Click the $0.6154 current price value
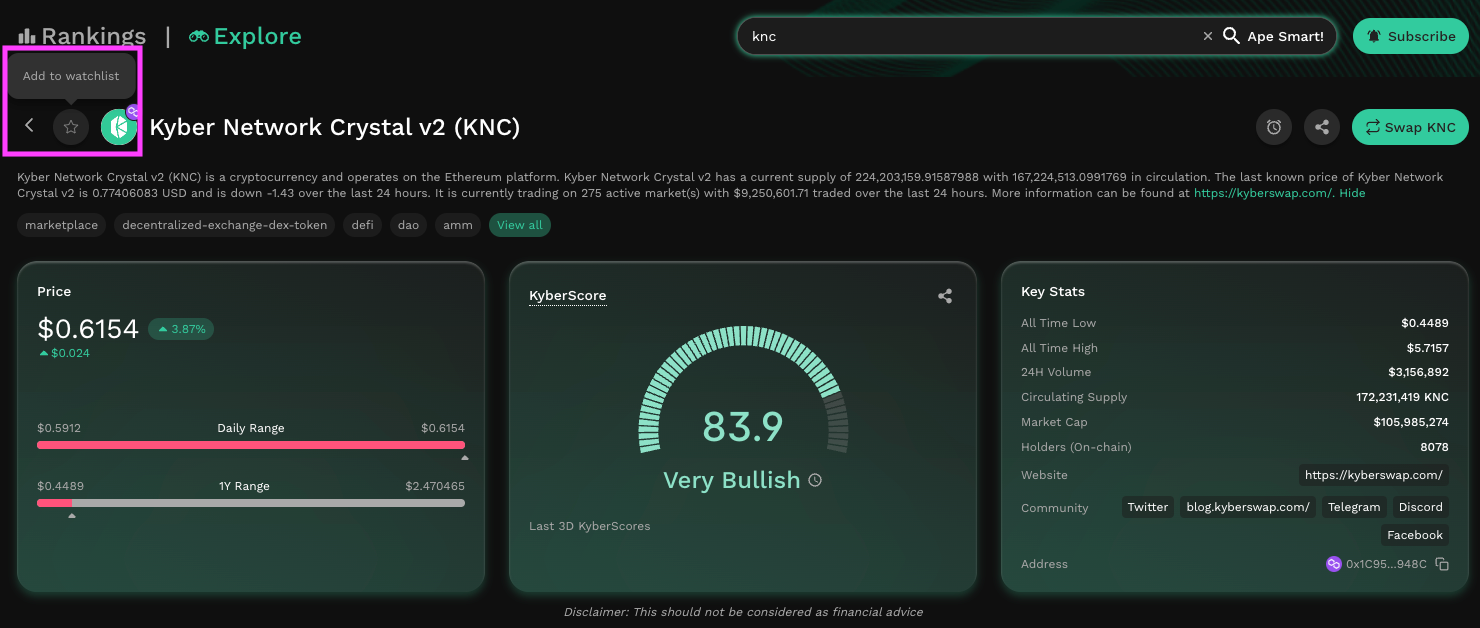This screenshot has width=1480, height=628. click(88, 329)
